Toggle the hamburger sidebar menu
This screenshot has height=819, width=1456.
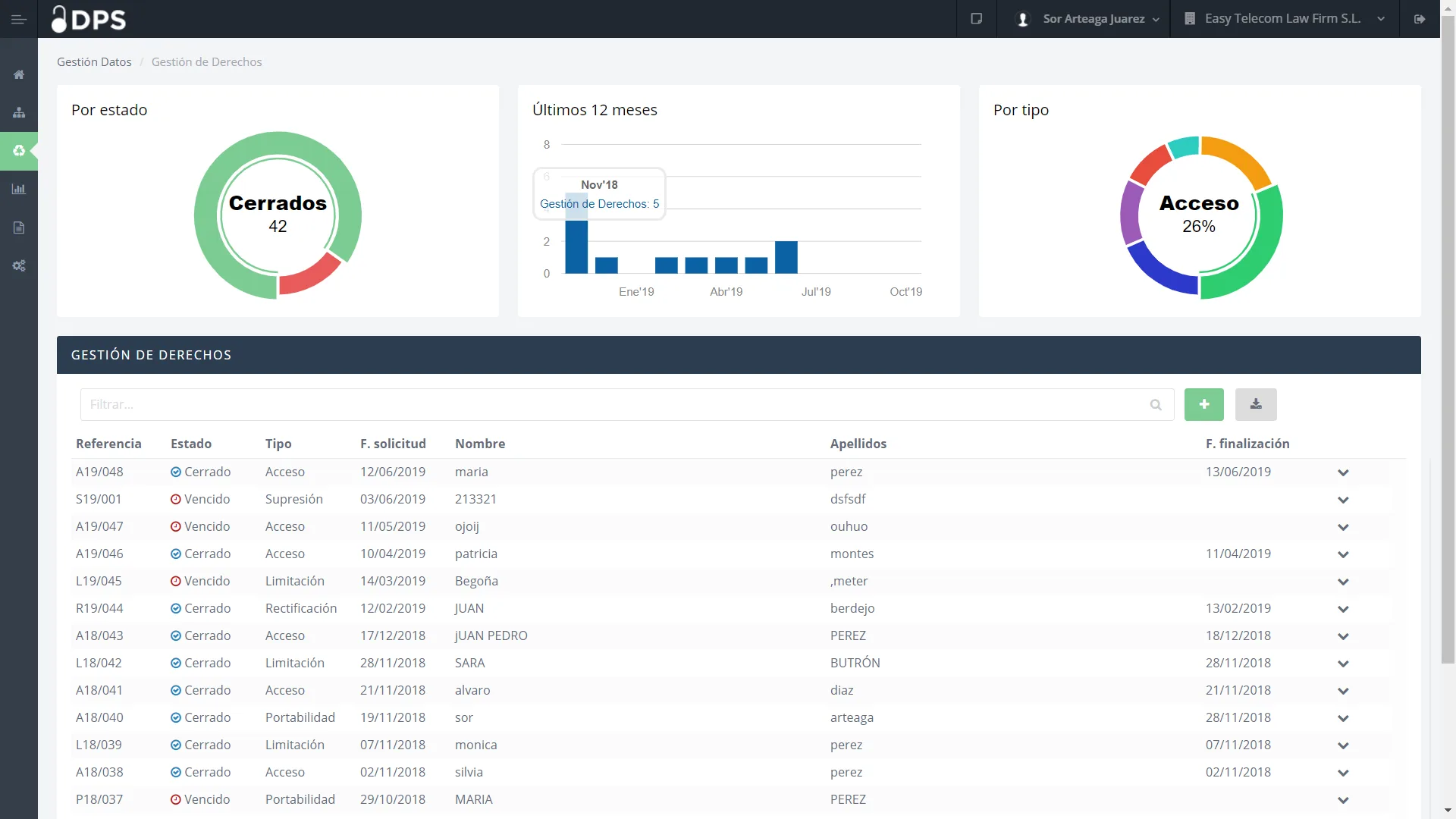coord(19,19)
